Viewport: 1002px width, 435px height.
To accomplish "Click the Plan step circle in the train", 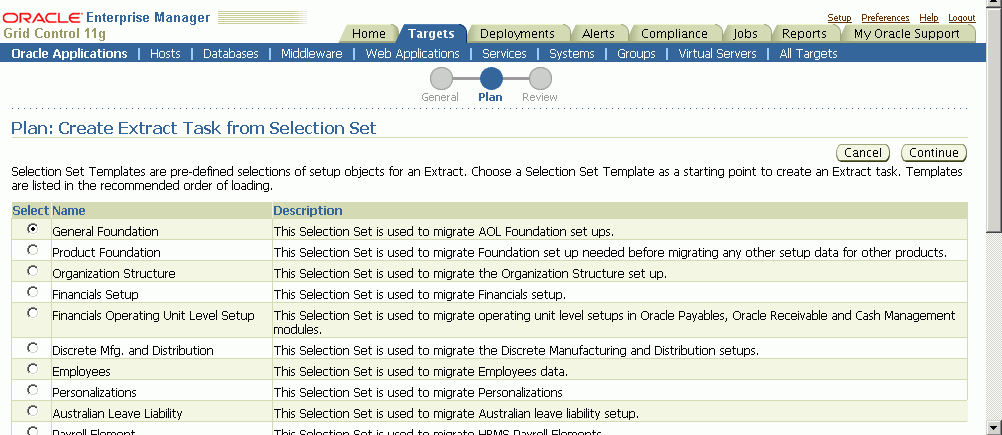I will (491, 79).
